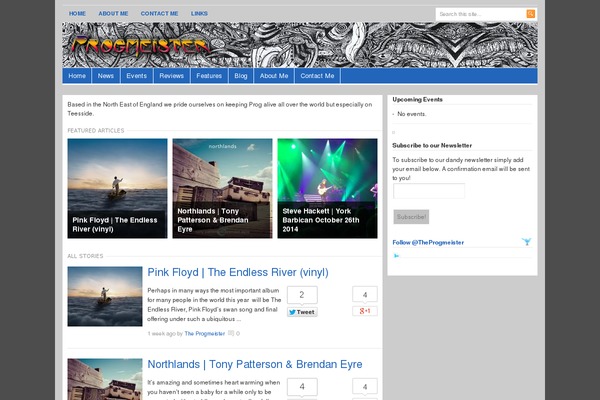Click the ALL STORIES label
This screenshot has height=400, width=600.
pos(85,256)
